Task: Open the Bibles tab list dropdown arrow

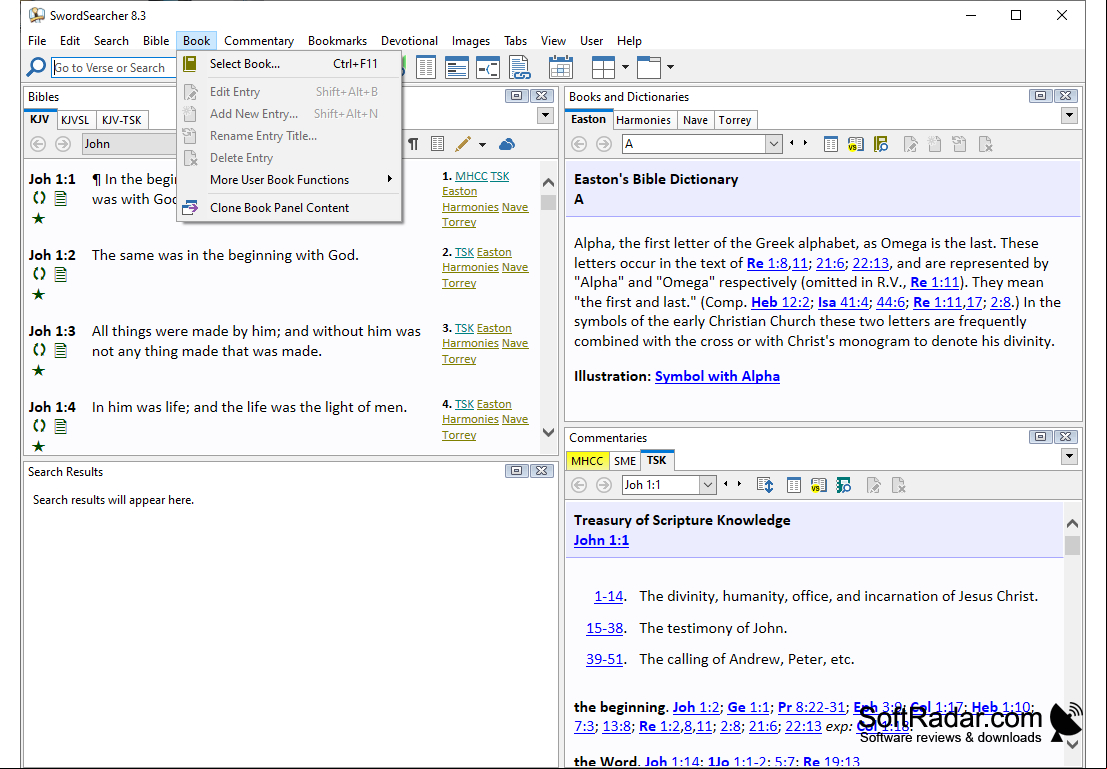Action: pyautogui.click(x=545, y=116)
